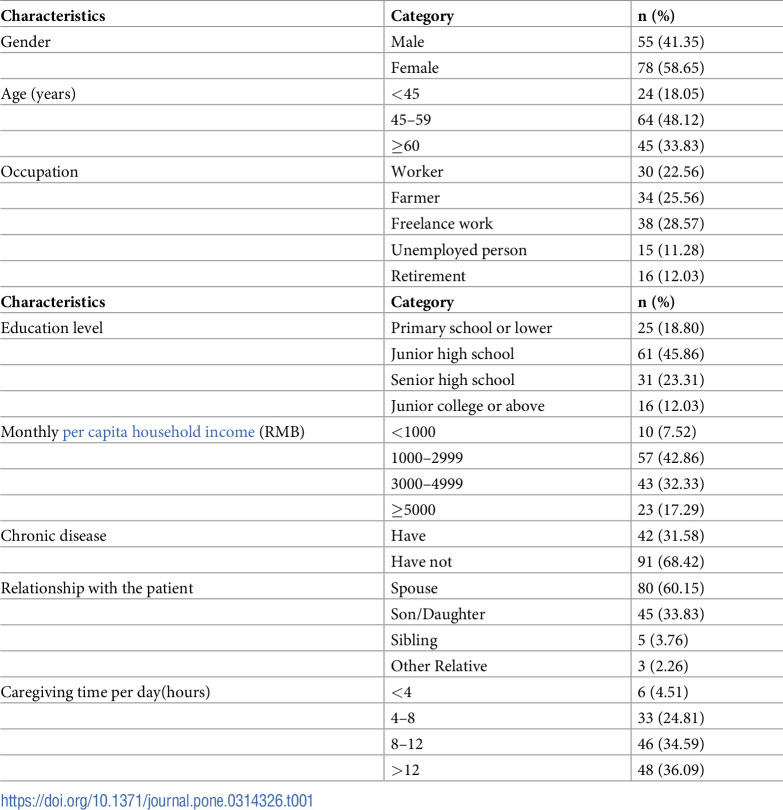Click the Occupation row label

pos(39,172)
